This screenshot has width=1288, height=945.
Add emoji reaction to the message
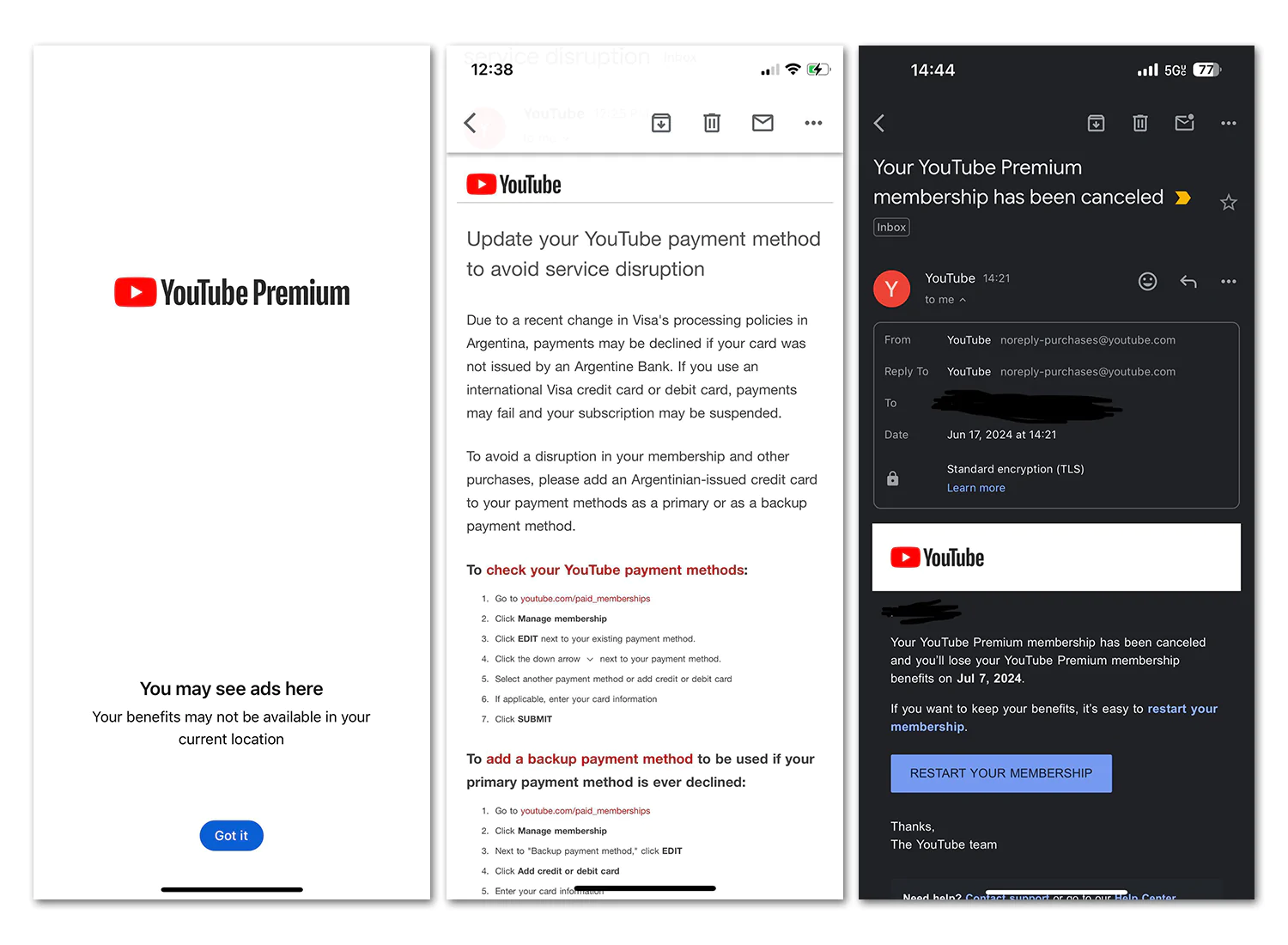click(1147, 282)
